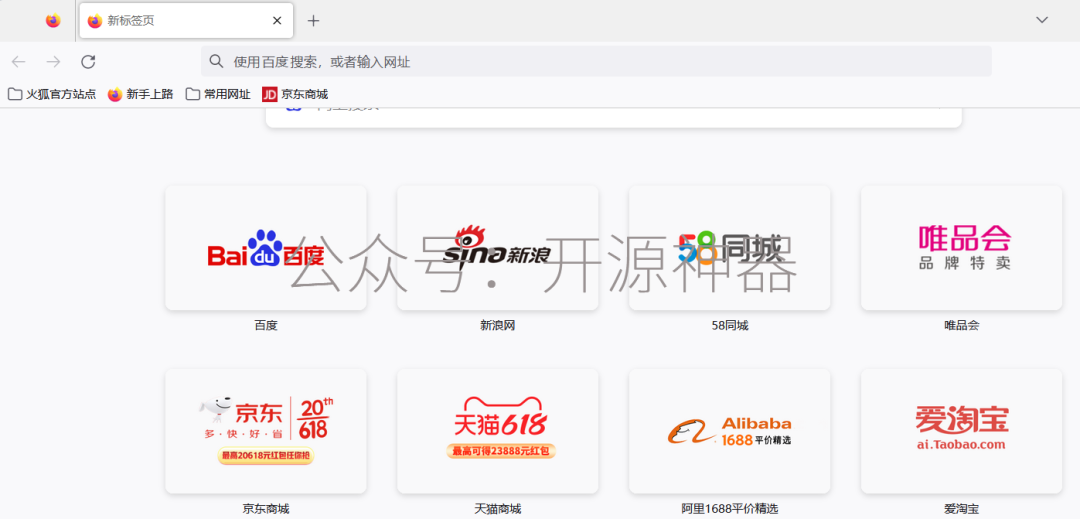1080x519 pixels.
Task: Open the 唯品会 shortcut tile
Action: (962, 248)
